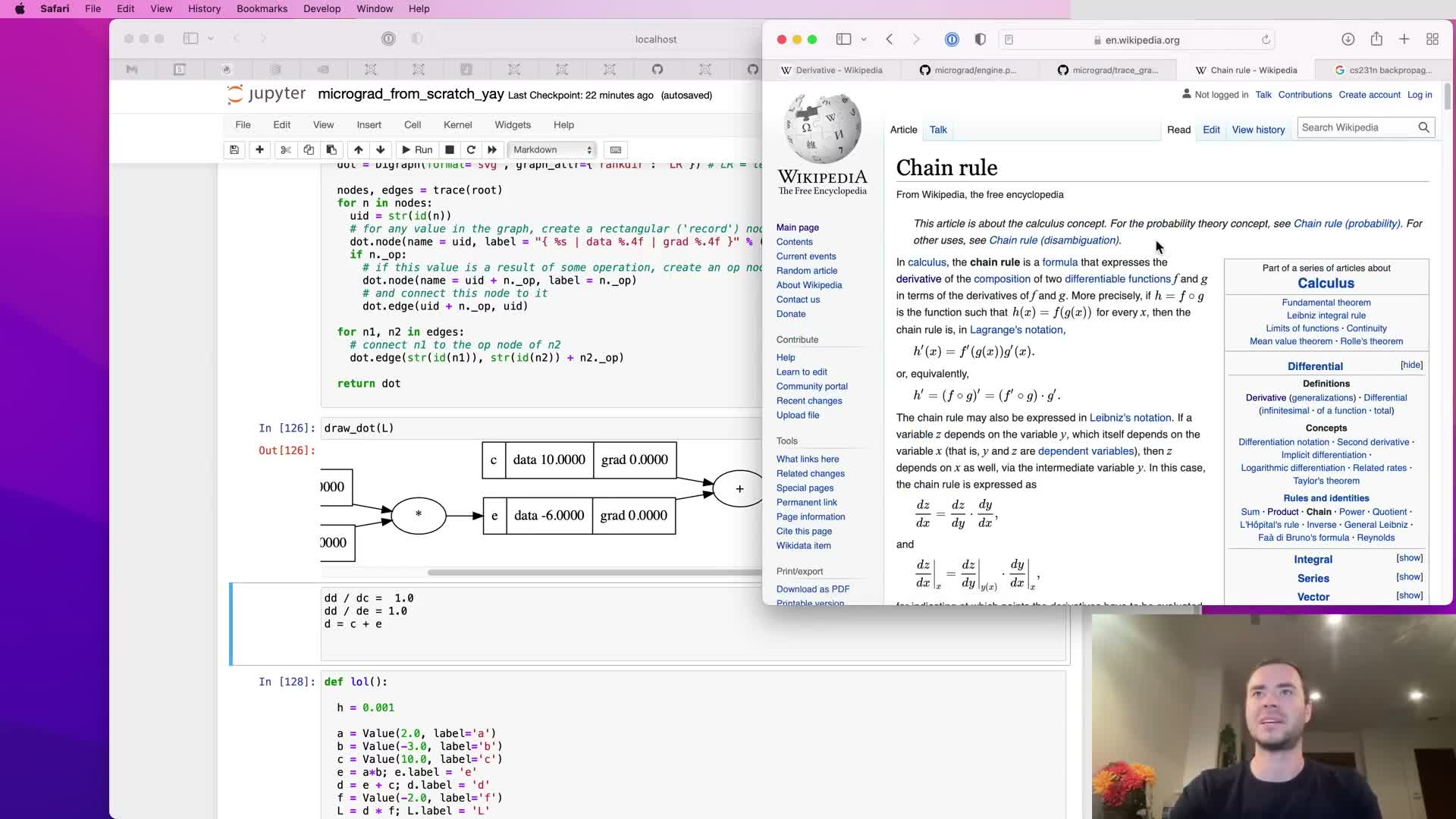This screenshot has height=819, width=1456.
Task: Switch to micrograd/engine.py tab
Action: point(968,70)
